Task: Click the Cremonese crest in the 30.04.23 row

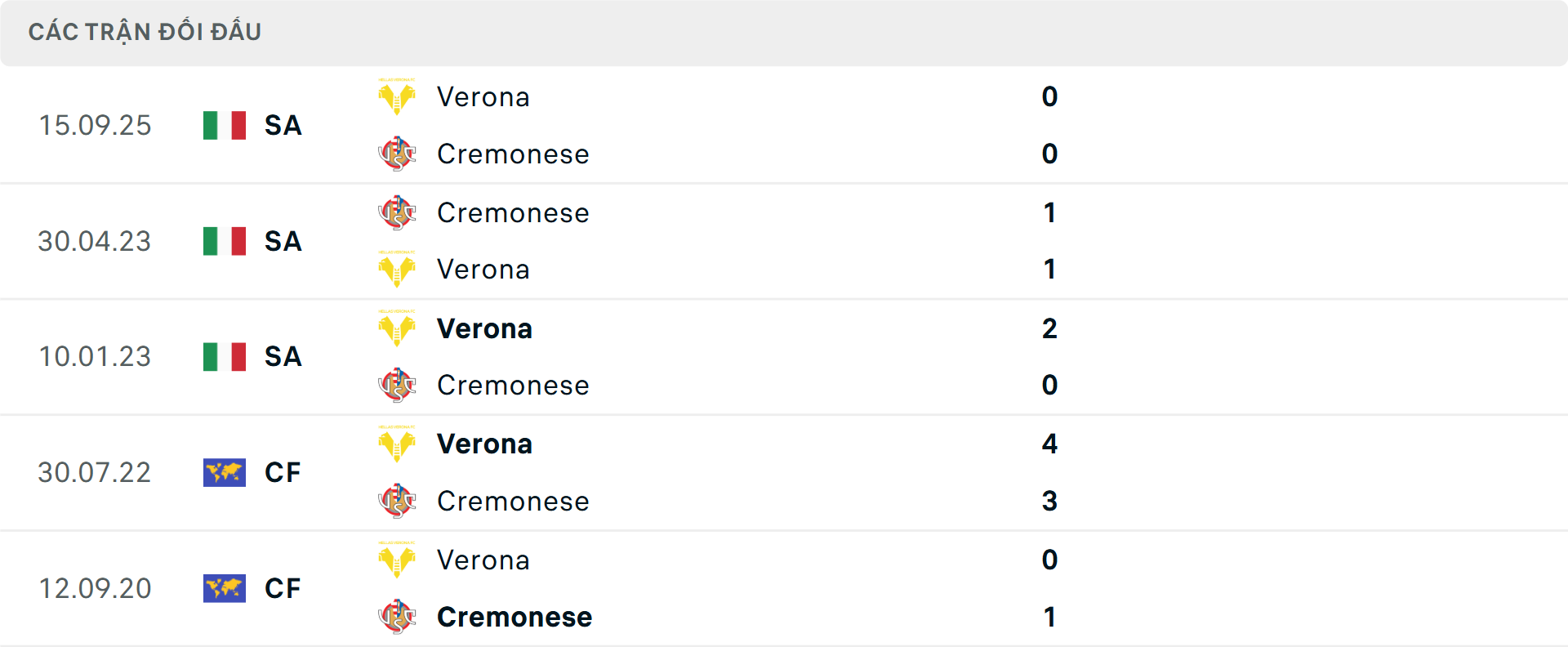Action: pyautogui.click(x=397, y=212)
